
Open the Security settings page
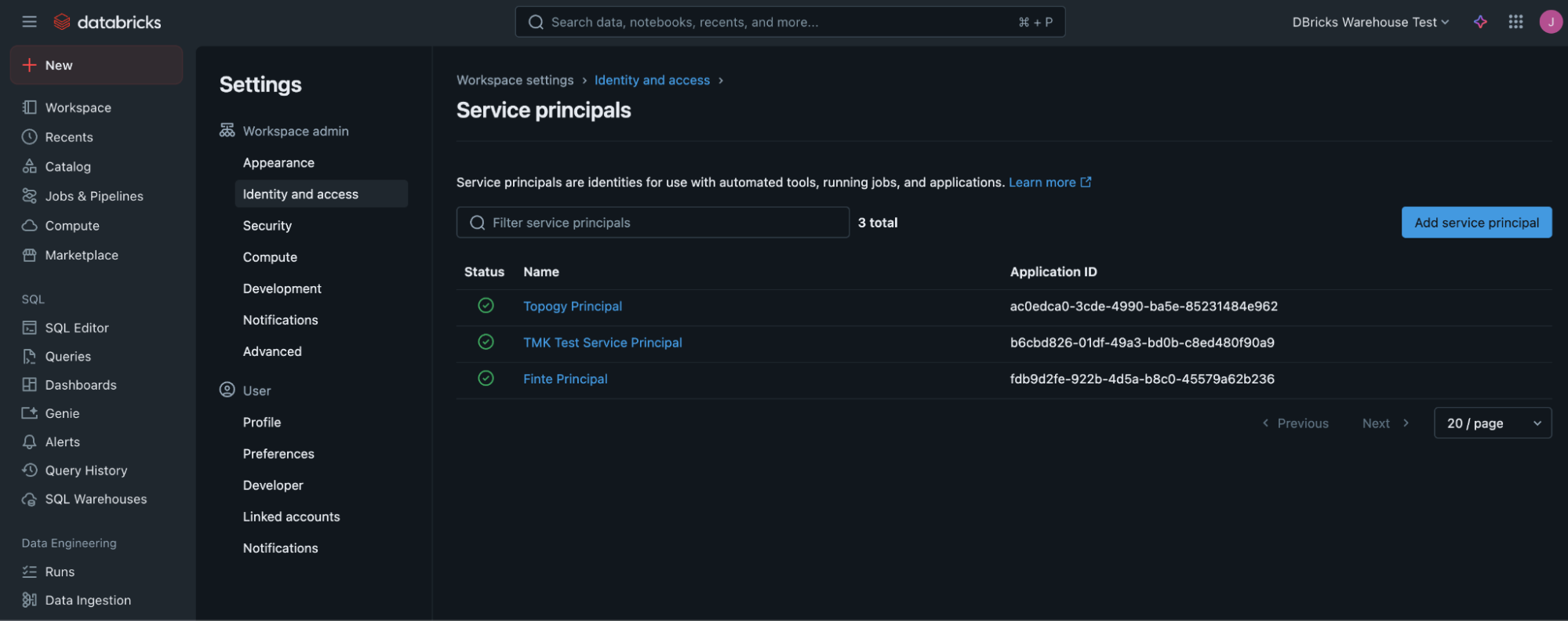coord(267,226)
